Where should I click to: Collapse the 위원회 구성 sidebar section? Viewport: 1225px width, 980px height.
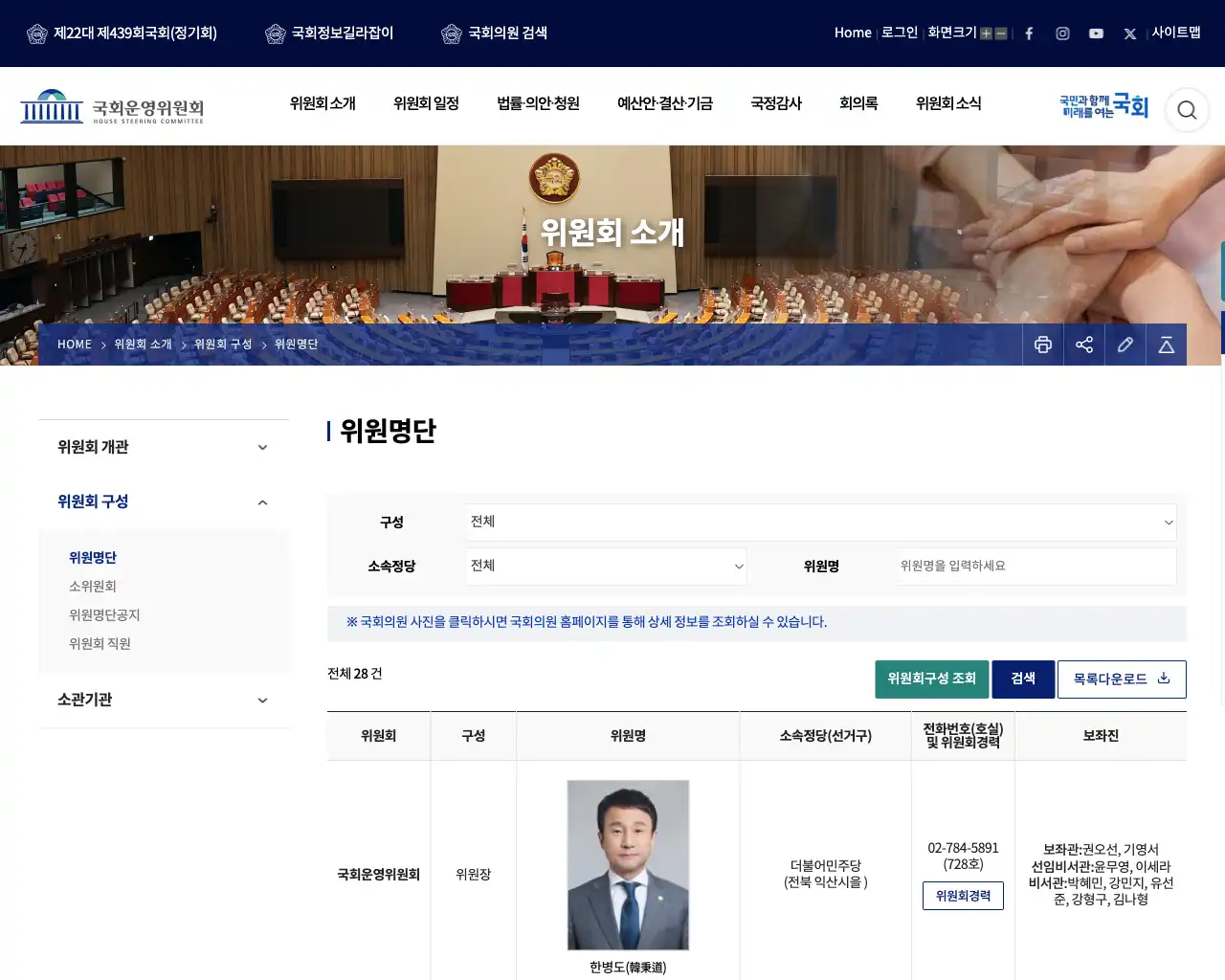click(x=164, y=501)
